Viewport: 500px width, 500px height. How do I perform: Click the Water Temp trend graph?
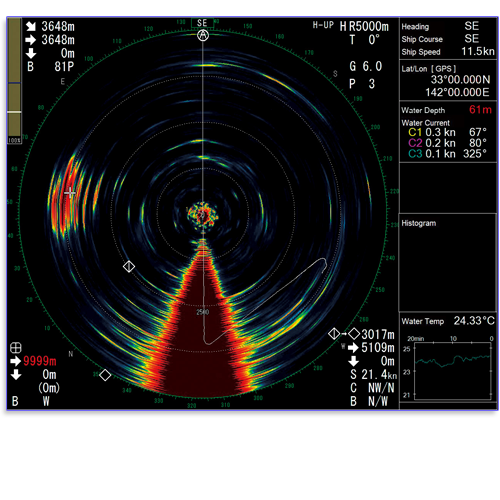pyautogui.click(x=452, y=371)
